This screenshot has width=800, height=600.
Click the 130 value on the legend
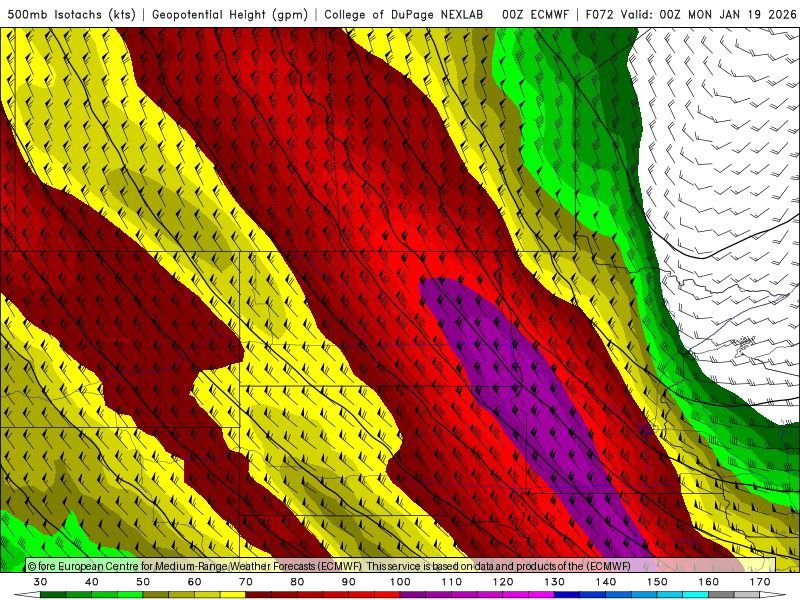[x=555, y=582]
